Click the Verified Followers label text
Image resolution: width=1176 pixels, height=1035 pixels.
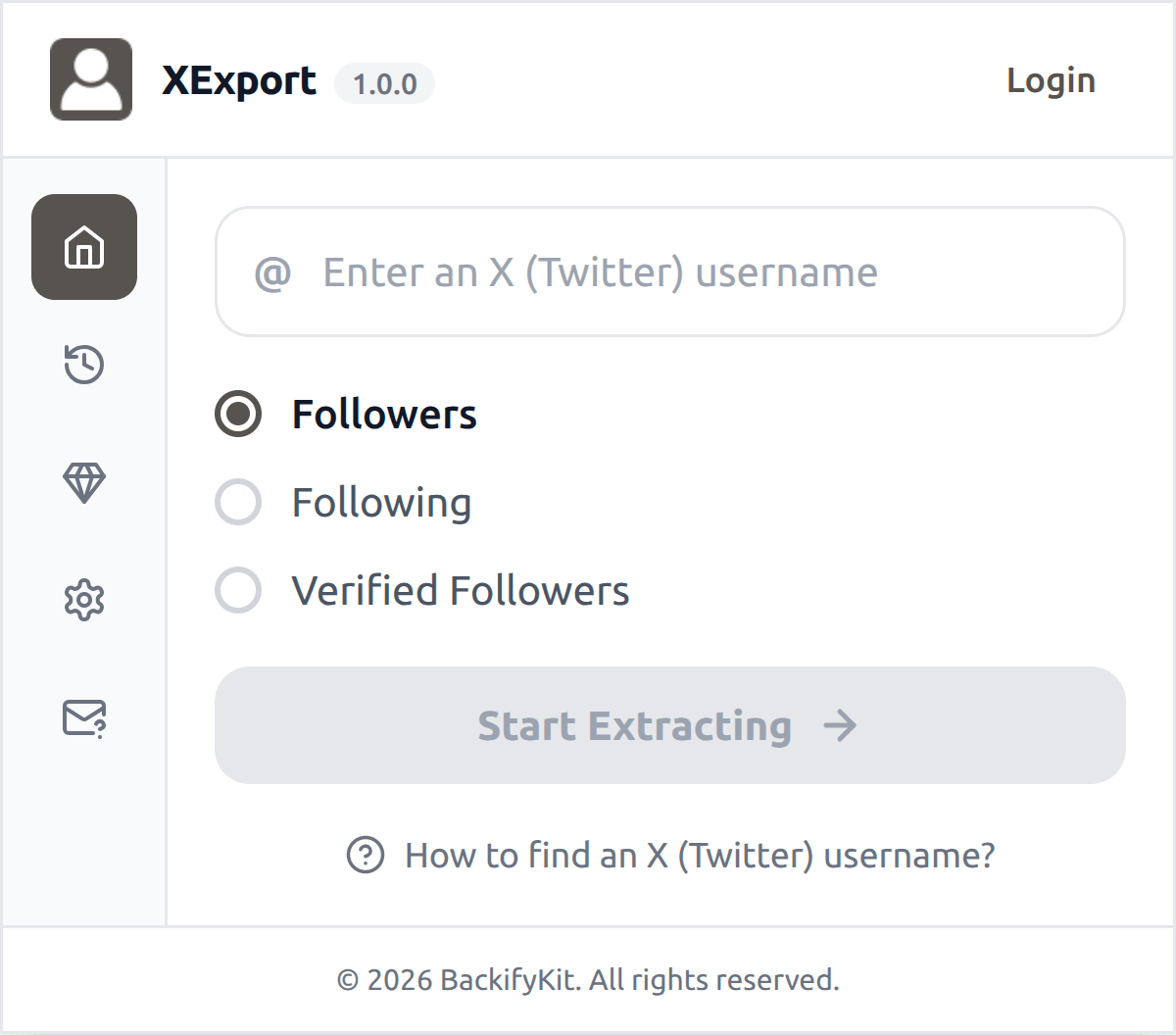[x=461, y=591]
